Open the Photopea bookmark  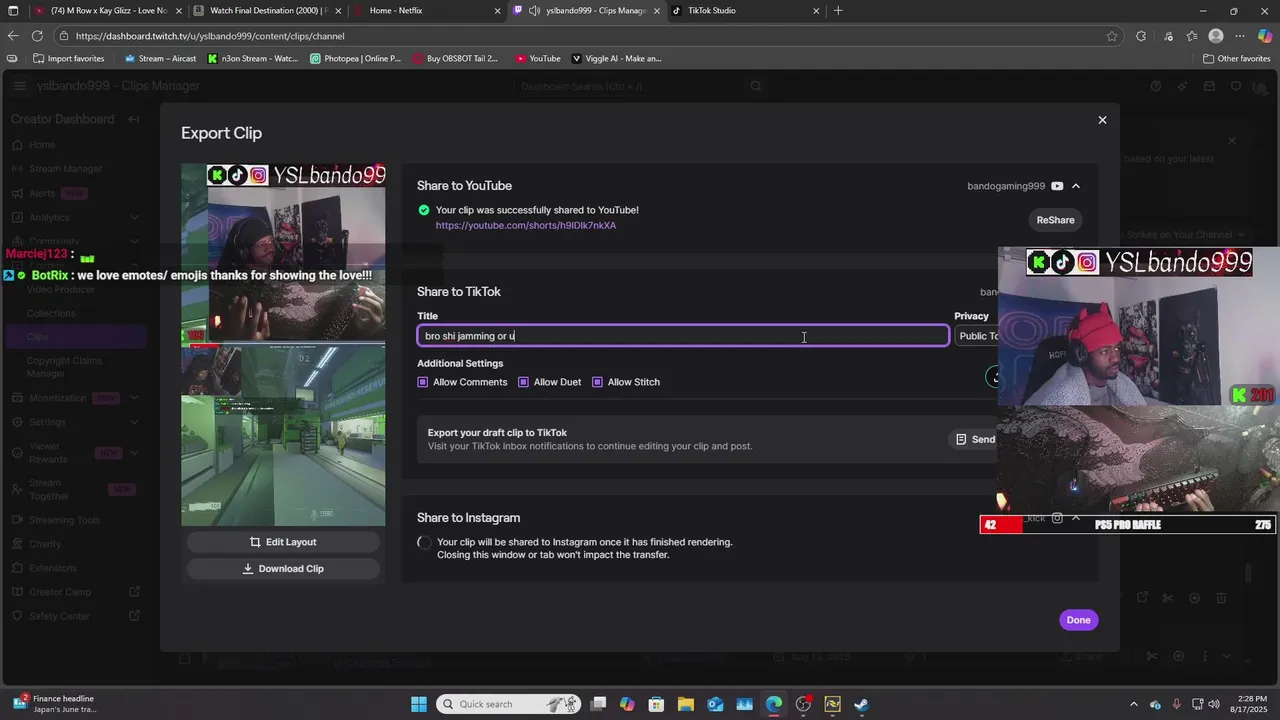[x=355, y=58]
